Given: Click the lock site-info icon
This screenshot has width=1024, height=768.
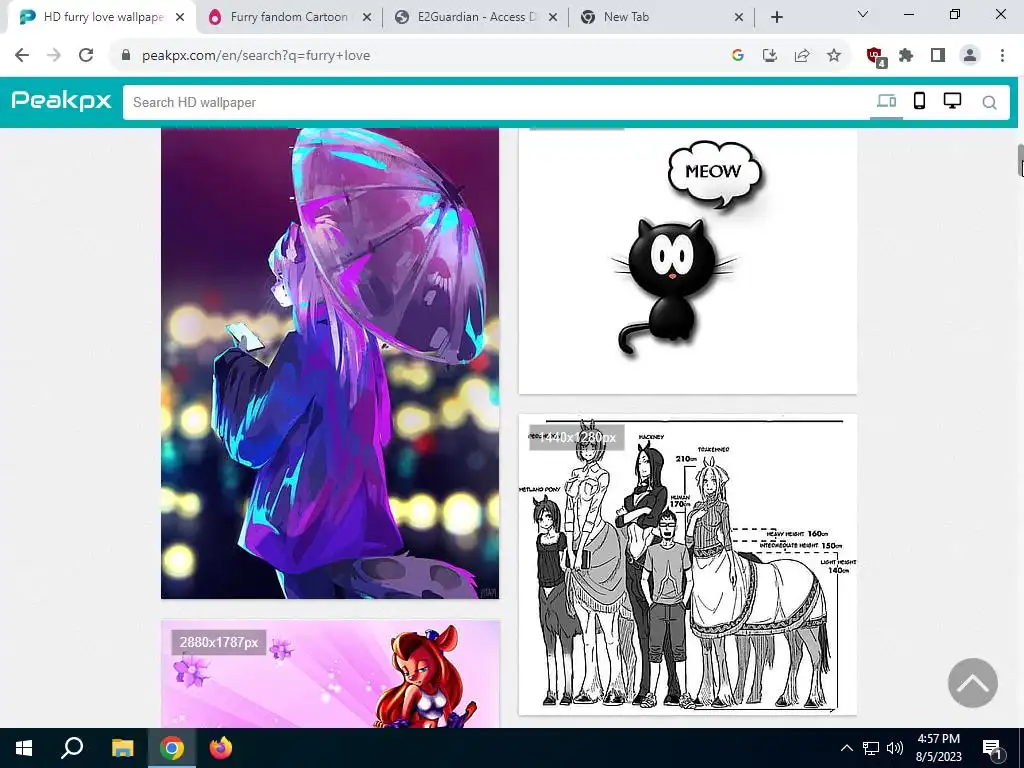Looking at the screenshot, I should tap(126, 56).
